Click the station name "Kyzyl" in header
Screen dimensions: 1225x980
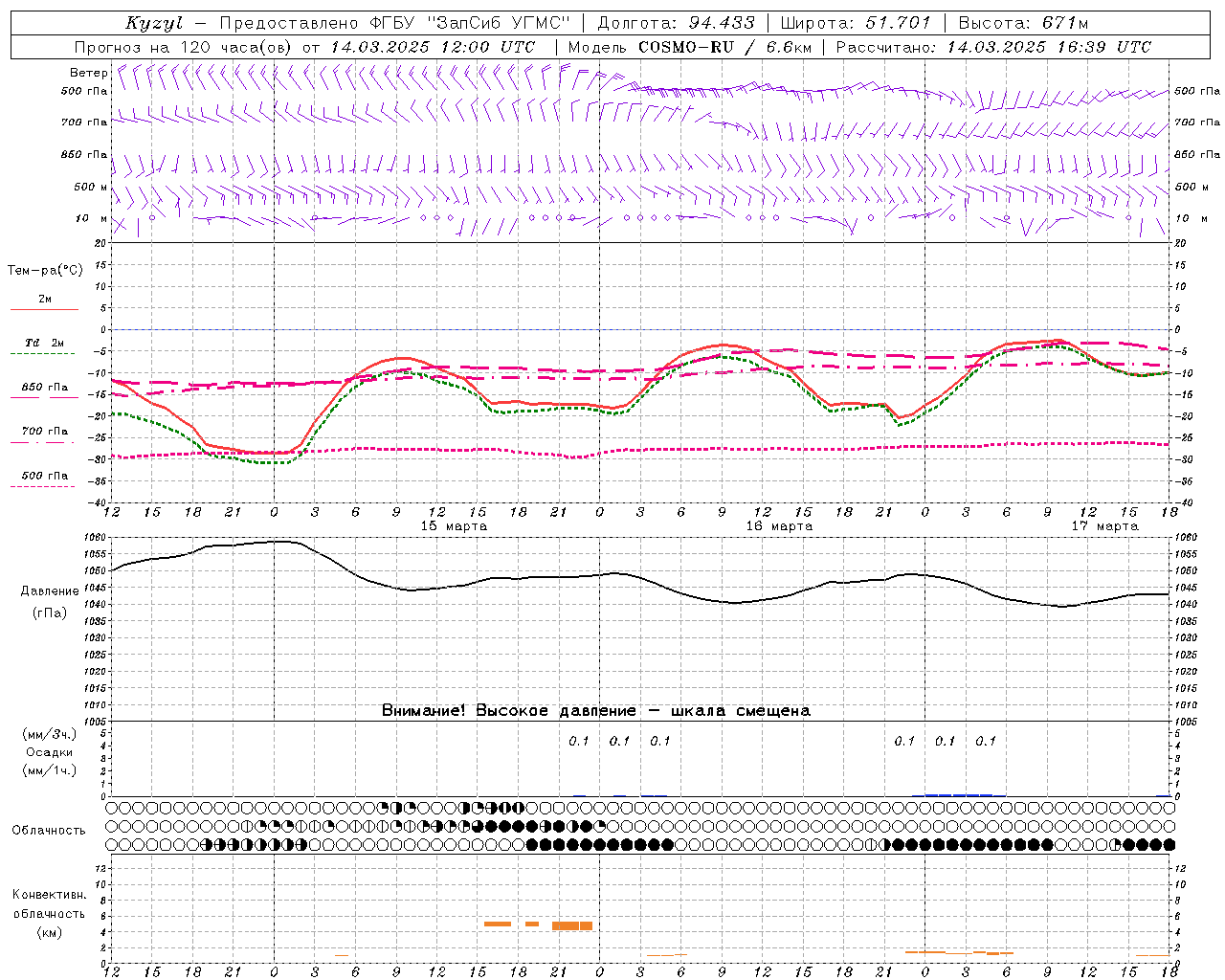tap(154, 23)
